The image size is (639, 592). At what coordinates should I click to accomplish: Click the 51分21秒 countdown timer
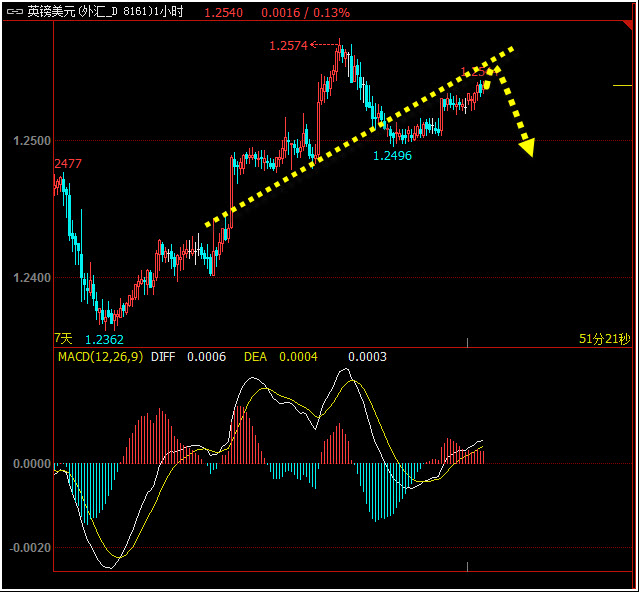[x=605, y=339]
